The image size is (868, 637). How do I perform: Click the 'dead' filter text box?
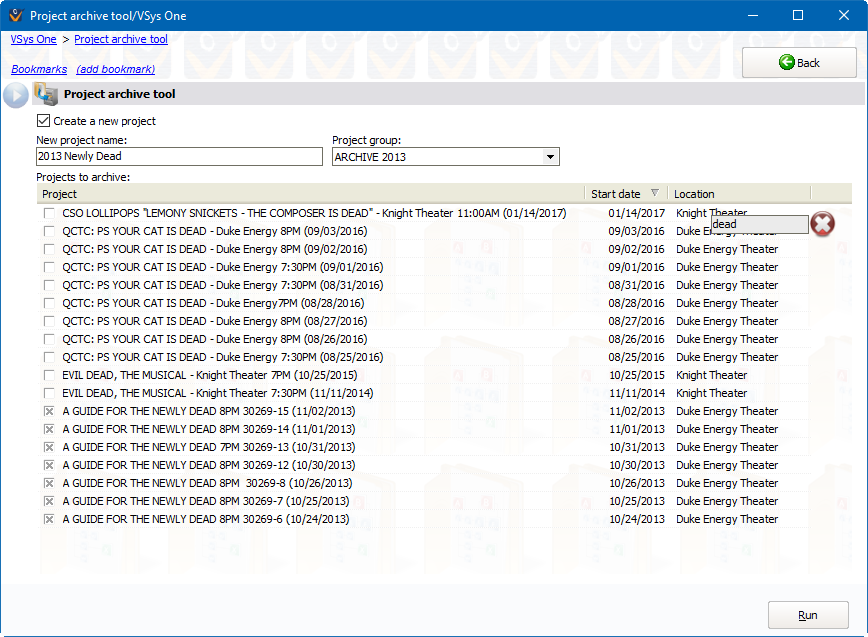click(758, 224)
